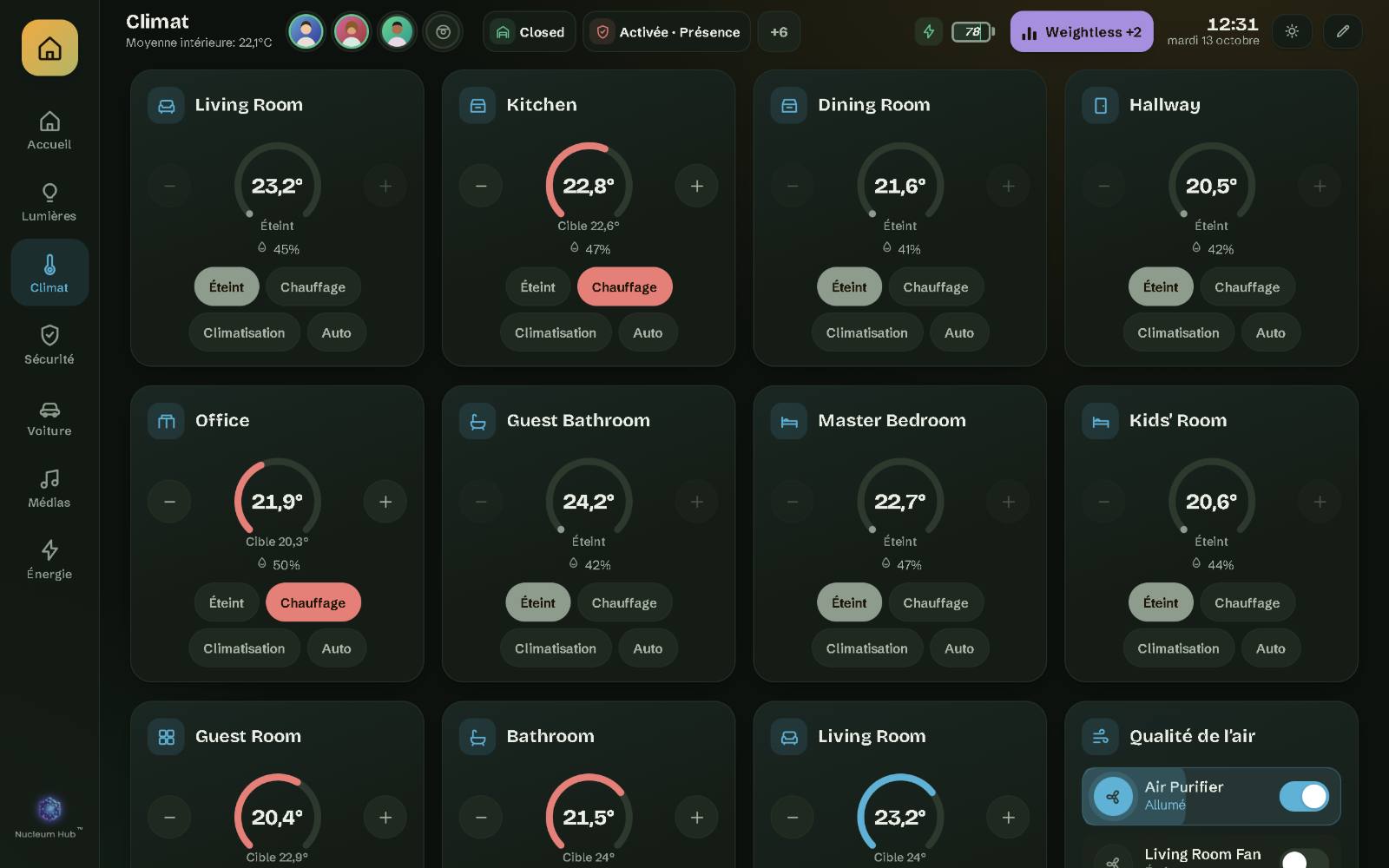
Task: Toggle the sun theme icon
Action: click(1292, 31)
